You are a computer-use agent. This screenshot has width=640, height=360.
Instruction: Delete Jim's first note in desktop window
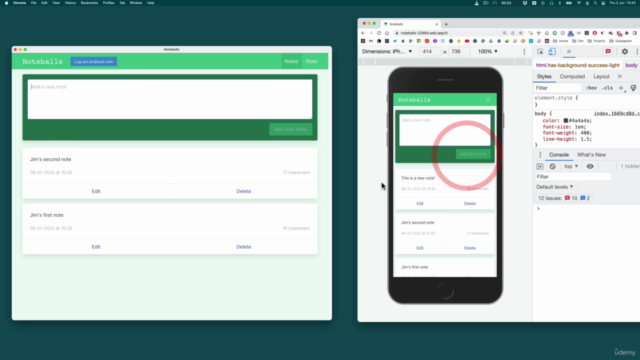(x=244, y=247)
